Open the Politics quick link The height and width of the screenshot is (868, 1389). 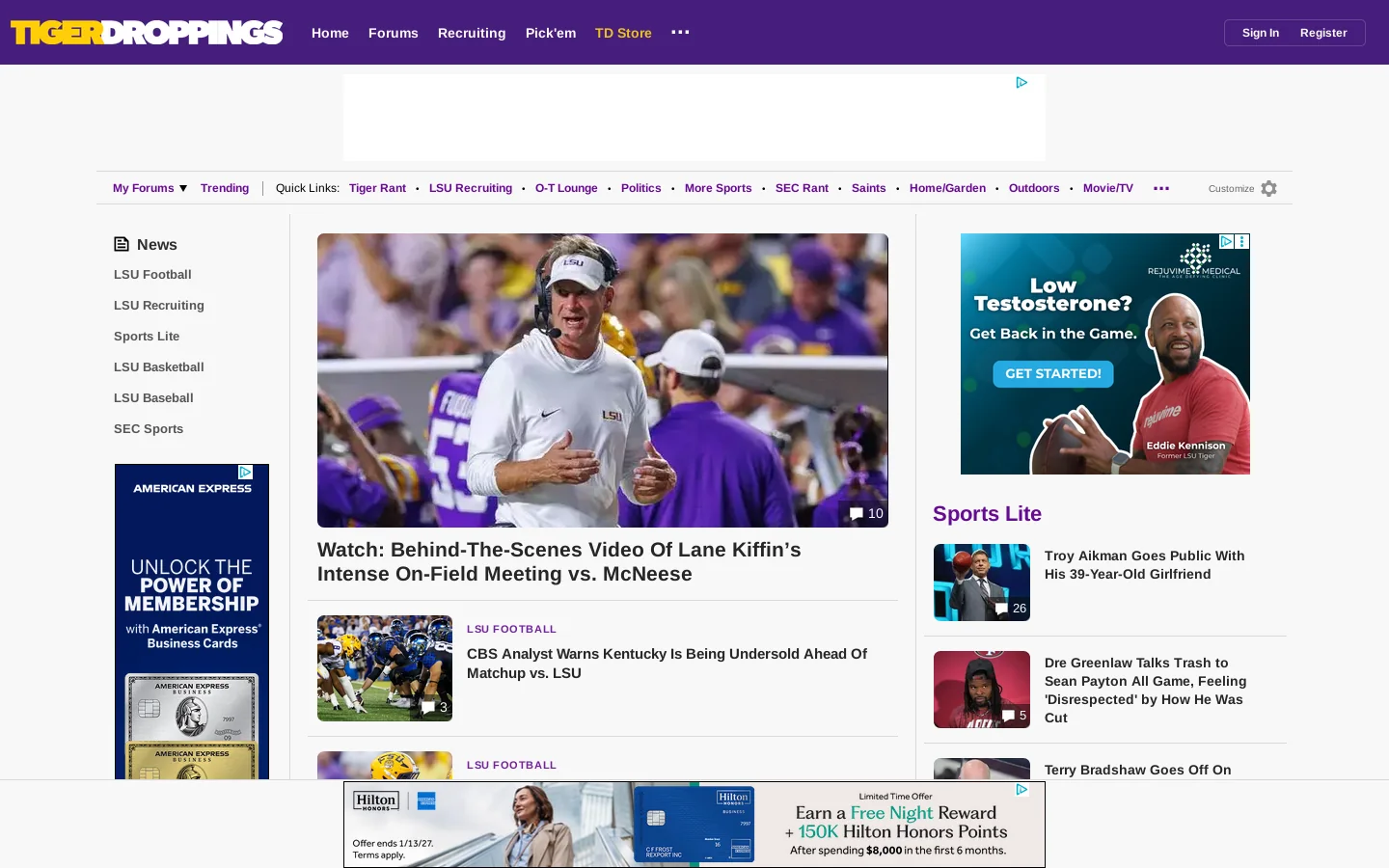click(641, 188)
